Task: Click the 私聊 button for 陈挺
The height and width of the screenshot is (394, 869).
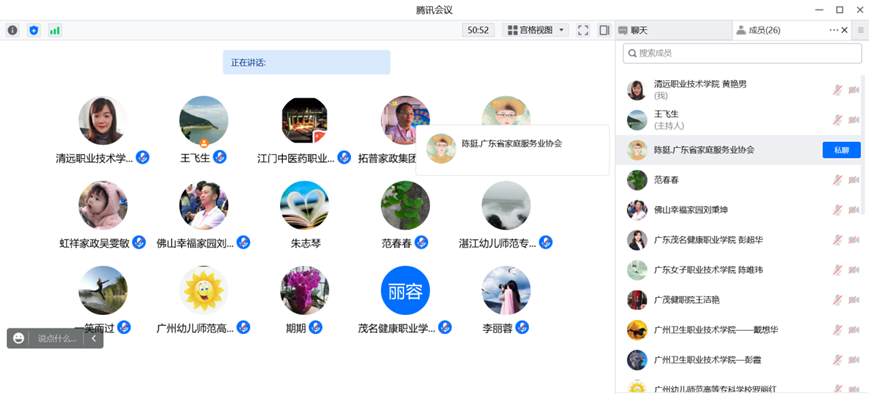Action: (x=841, y=150)
